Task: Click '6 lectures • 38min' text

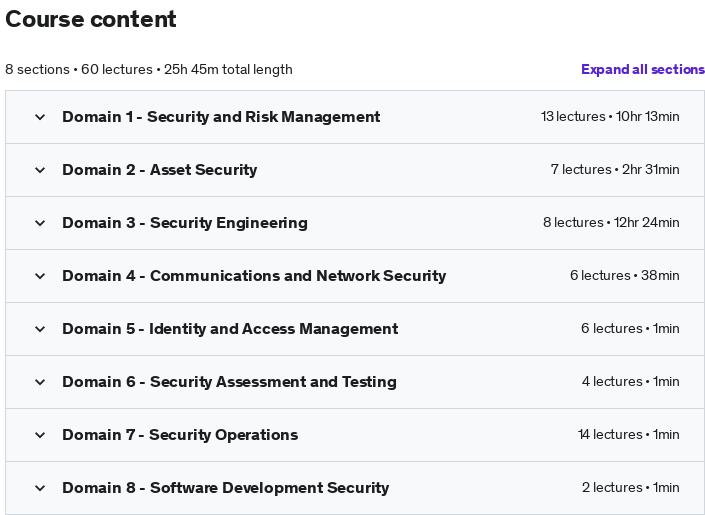Action: click(625, 275)
